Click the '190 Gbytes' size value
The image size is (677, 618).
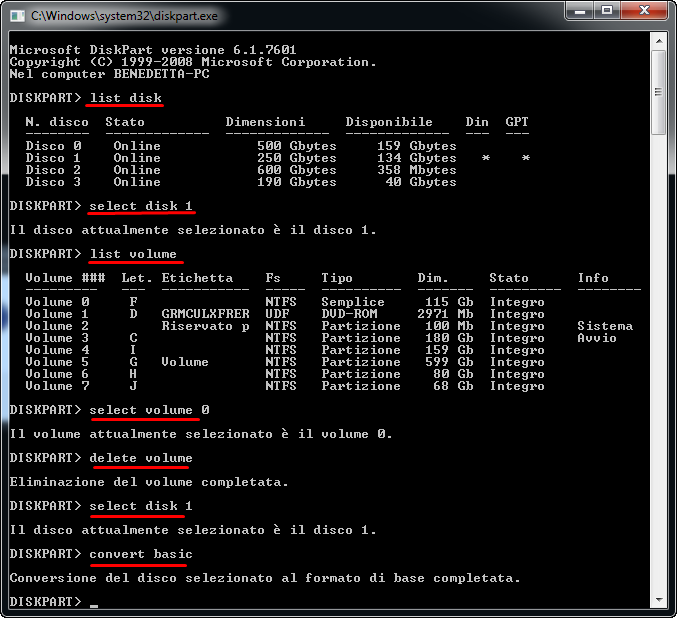pos(297,182)
